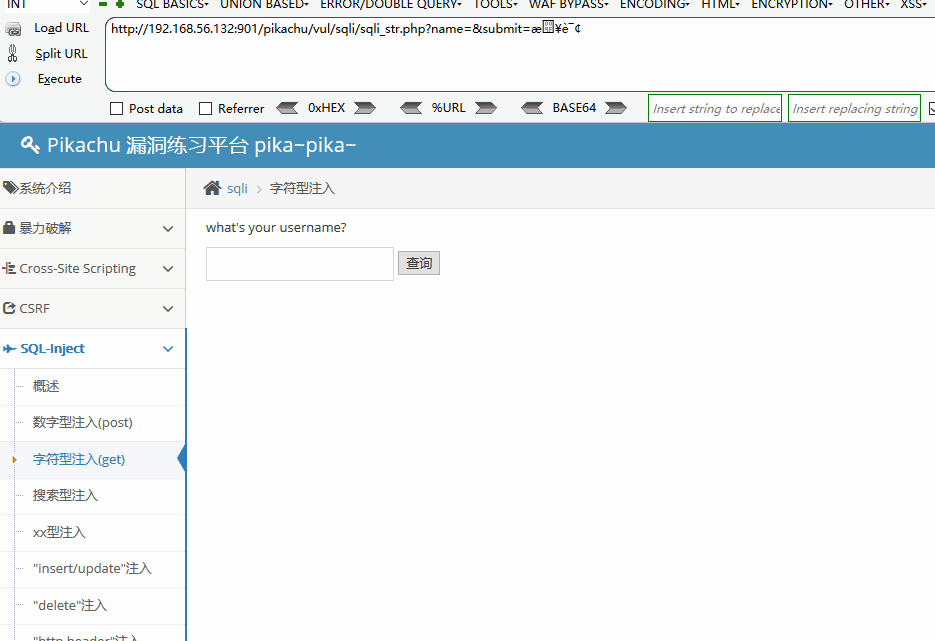Click the "what's your username?" text
This screenshot has width=935, height=641.
[276, 227]
